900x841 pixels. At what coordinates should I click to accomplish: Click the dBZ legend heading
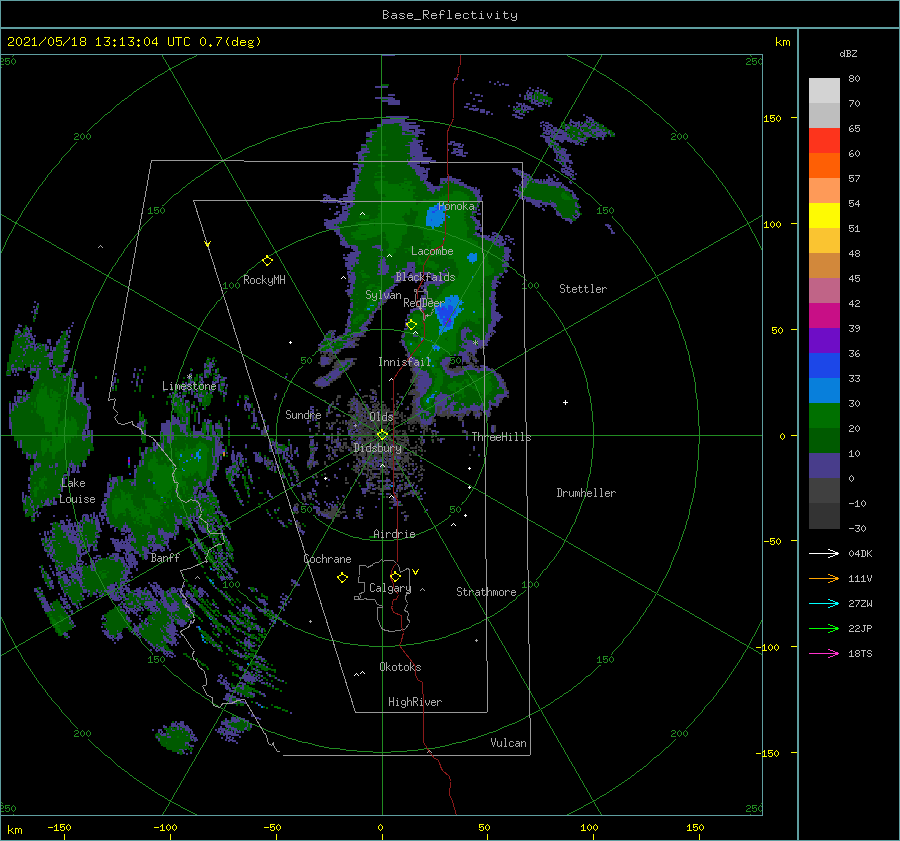848,53
